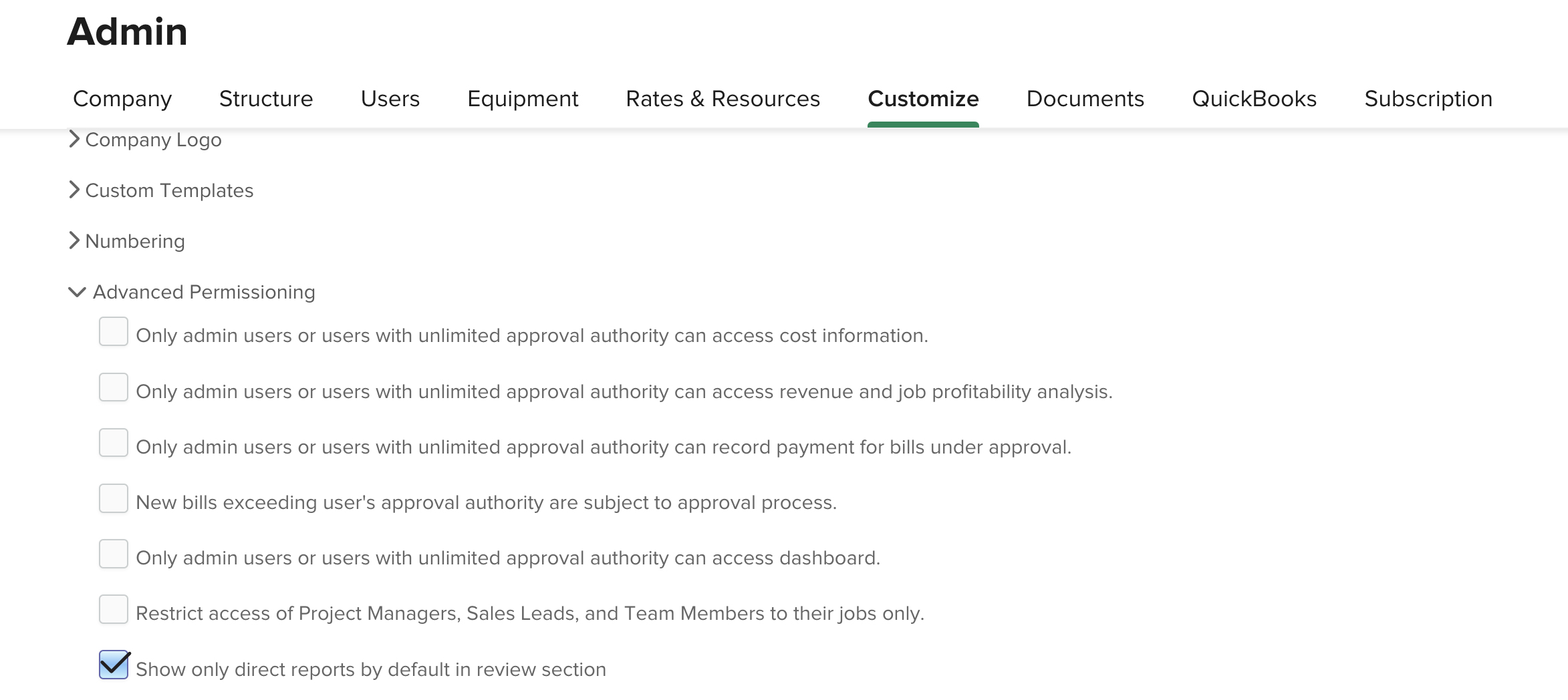Expand the Company Logo section
The height and width of the screenshot is (700, 1568).
click(152, 140)
